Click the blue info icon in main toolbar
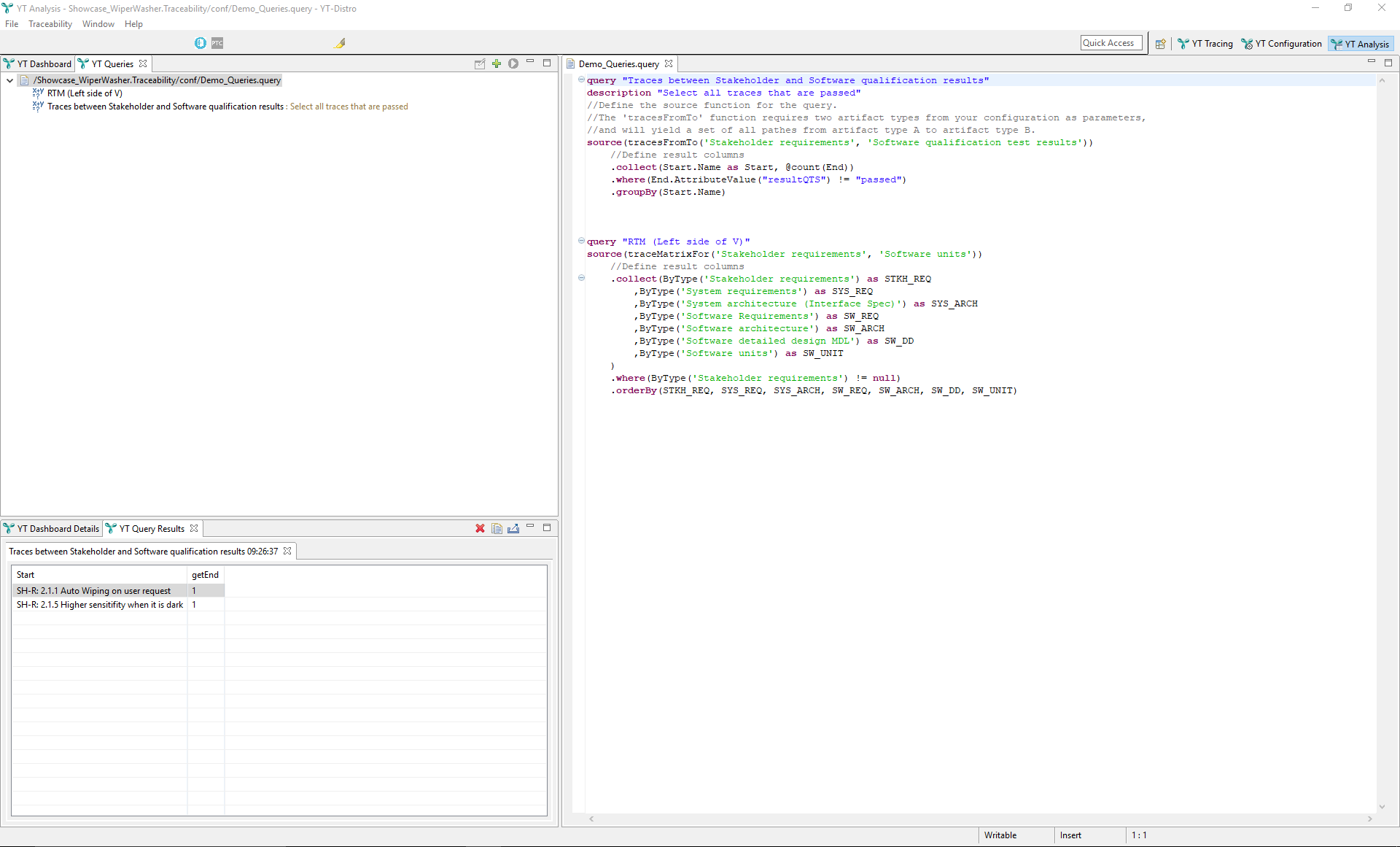The height and width of the screenshot is (847, 1400). 201,43
